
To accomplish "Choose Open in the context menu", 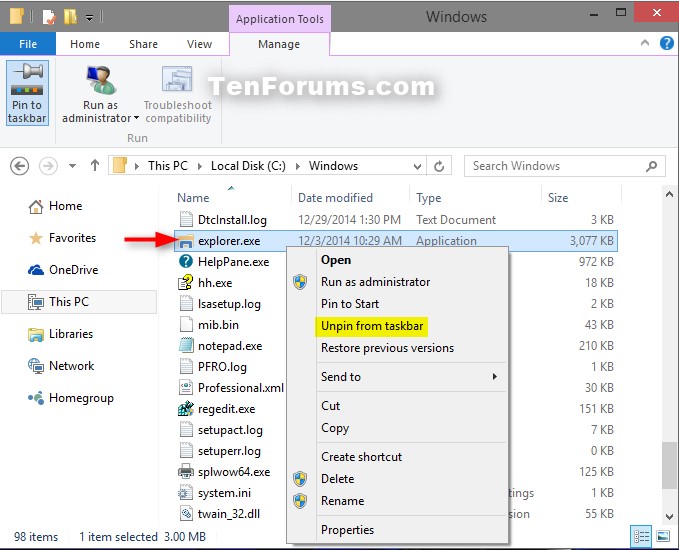I will pos(336,260).
